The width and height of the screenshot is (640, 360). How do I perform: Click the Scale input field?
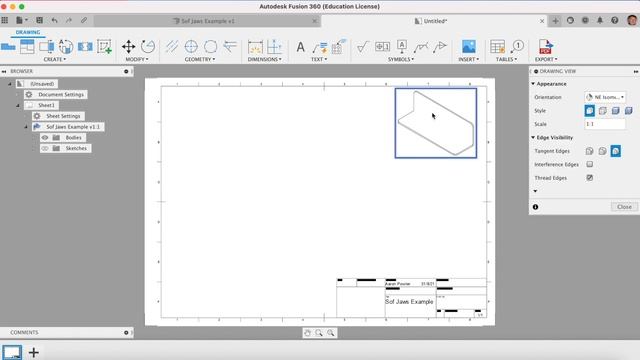pyautogui.click(x=605, y=124)
